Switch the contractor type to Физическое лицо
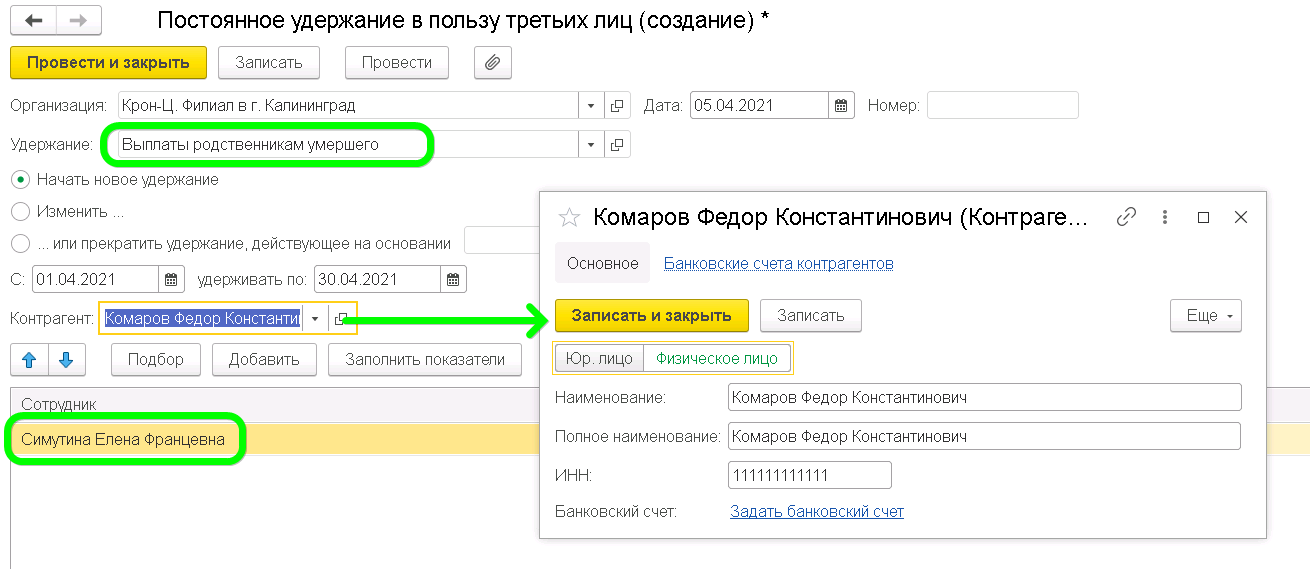Image resolution: width=1310 pixels, height=569 pixels. point(717,358)
